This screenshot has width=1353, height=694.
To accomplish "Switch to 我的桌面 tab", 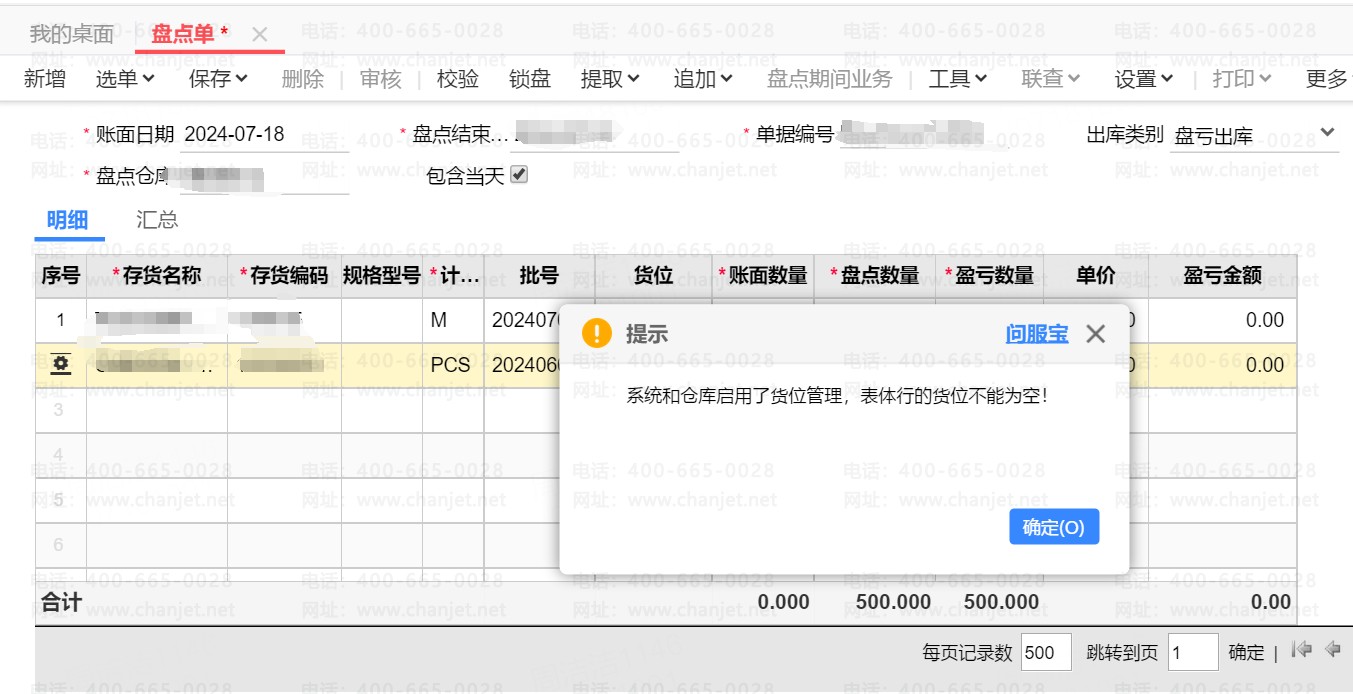I will [72, 34].
